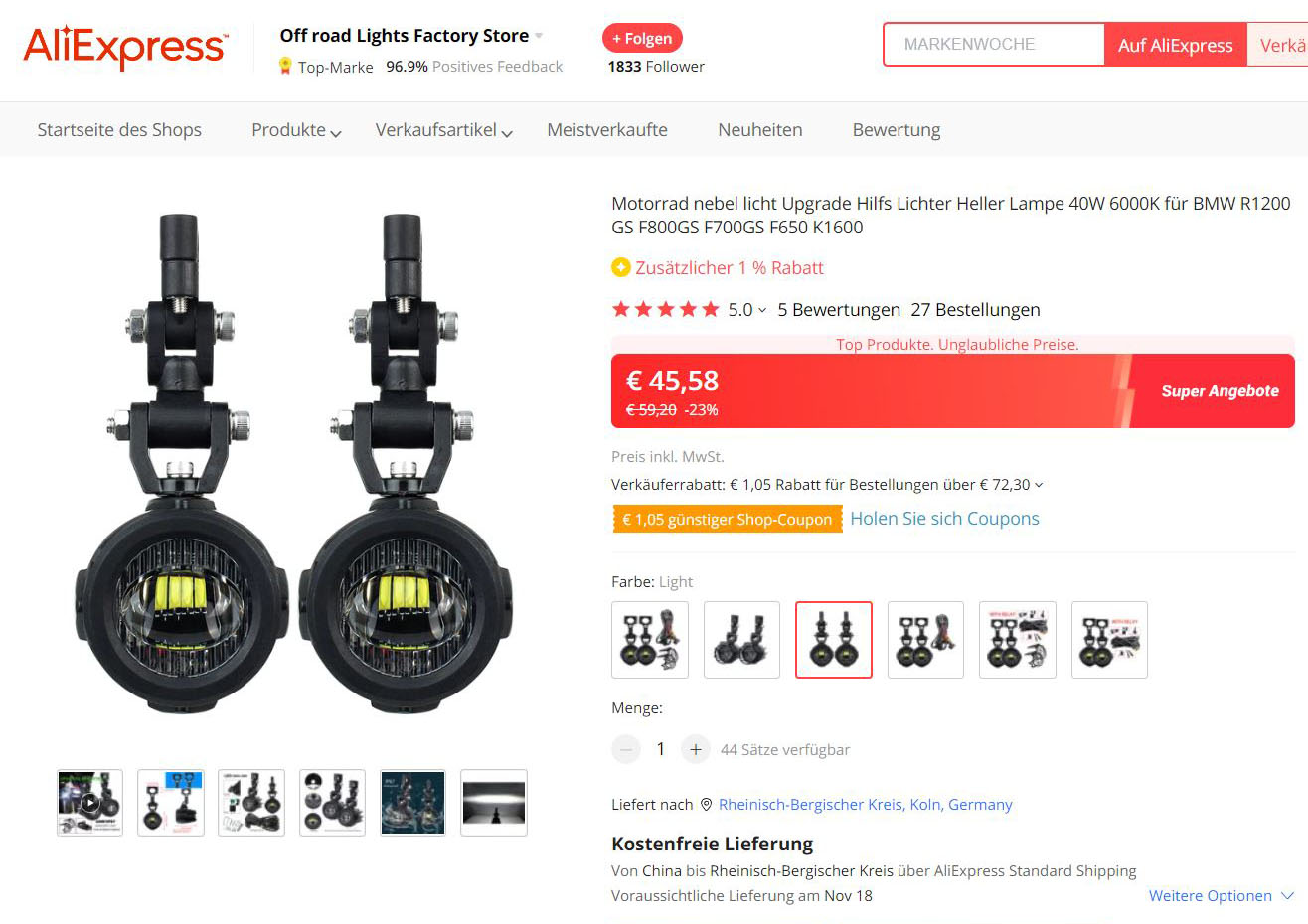This screenshot has height=924, width=1308.
Task: Expand the store name dropdown arrow
Action: [539, 36]
